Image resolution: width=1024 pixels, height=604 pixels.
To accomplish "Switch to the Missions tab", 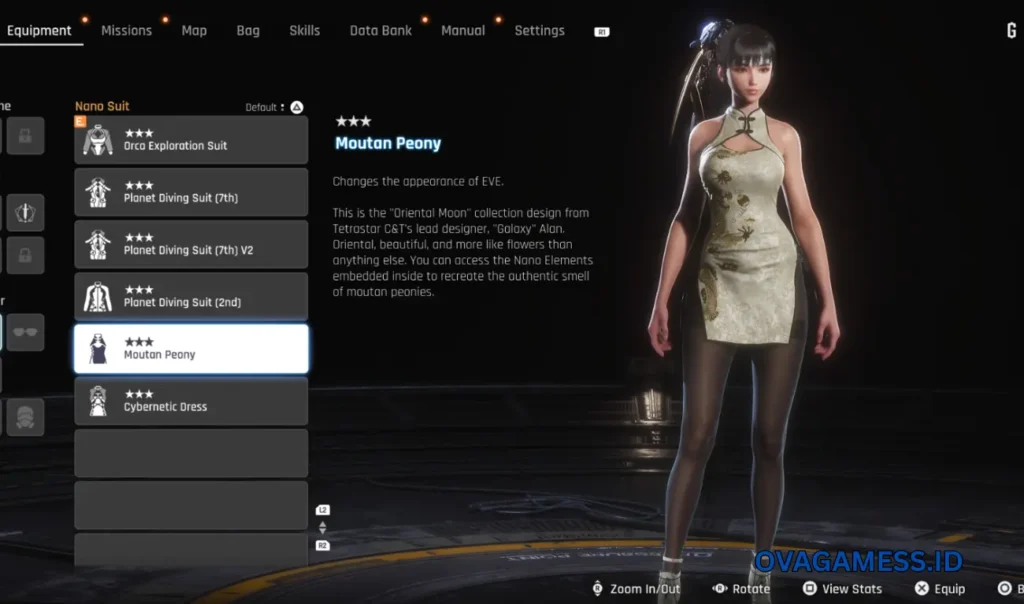I will (126, 30).
